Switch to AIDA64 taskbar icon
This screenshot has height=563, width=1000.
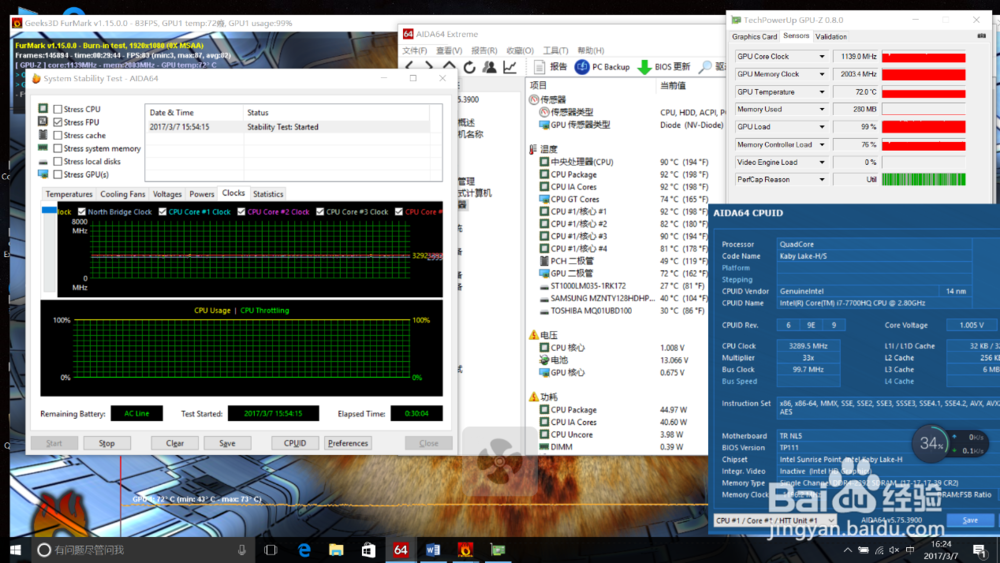tap(401, 550)
